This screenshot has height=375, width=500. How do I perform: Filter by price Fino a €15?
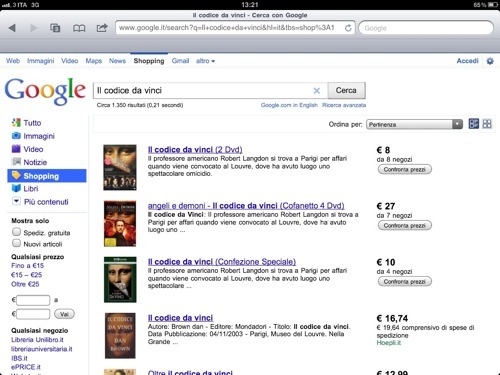tap(27, 266)
